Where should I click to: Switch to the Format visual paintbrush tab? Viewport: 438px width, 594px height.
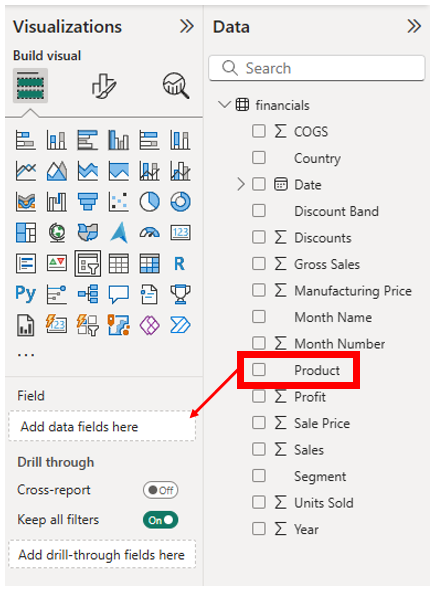click(104, 86)
